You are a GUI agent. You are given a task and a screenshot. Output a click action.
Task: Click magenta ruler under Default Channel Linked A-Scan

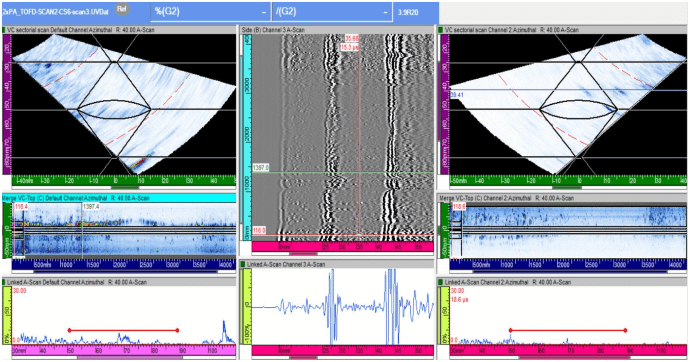point(124,350)
